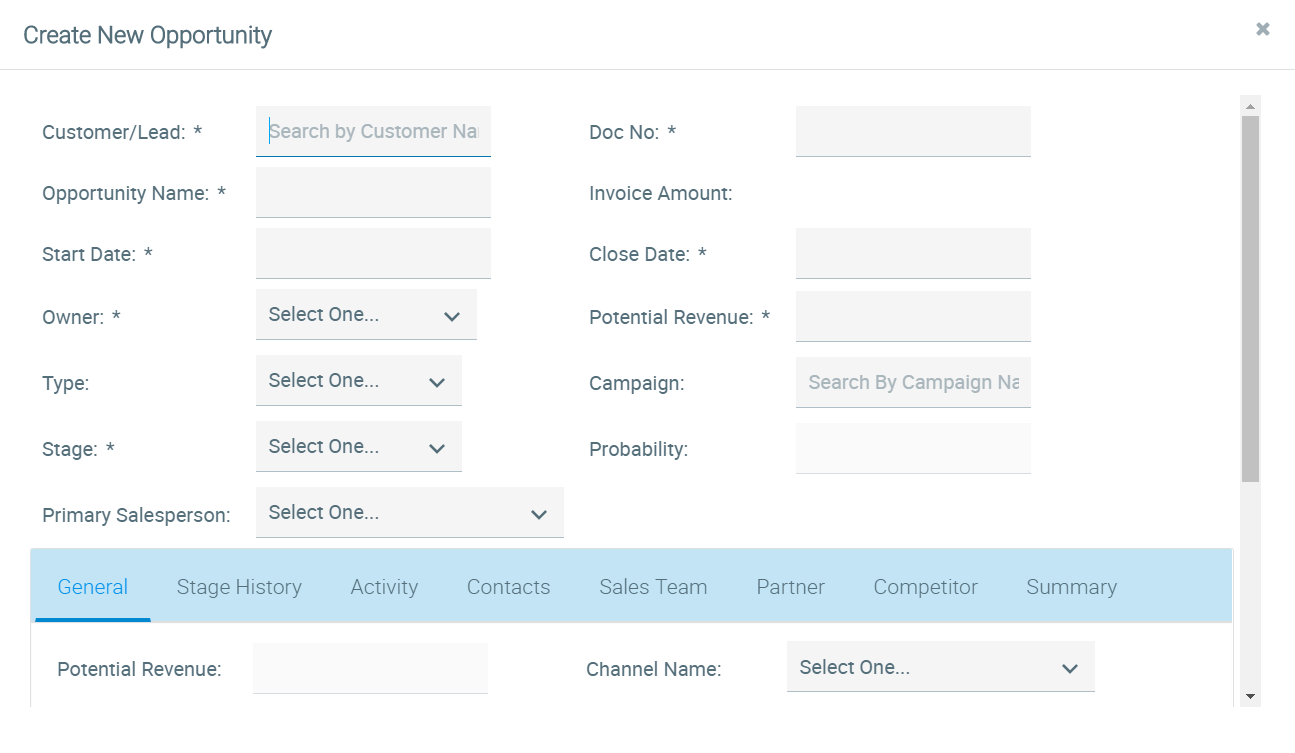Go to the Sales Team tab
1295x753 pixels.
(x=653, y=587)
